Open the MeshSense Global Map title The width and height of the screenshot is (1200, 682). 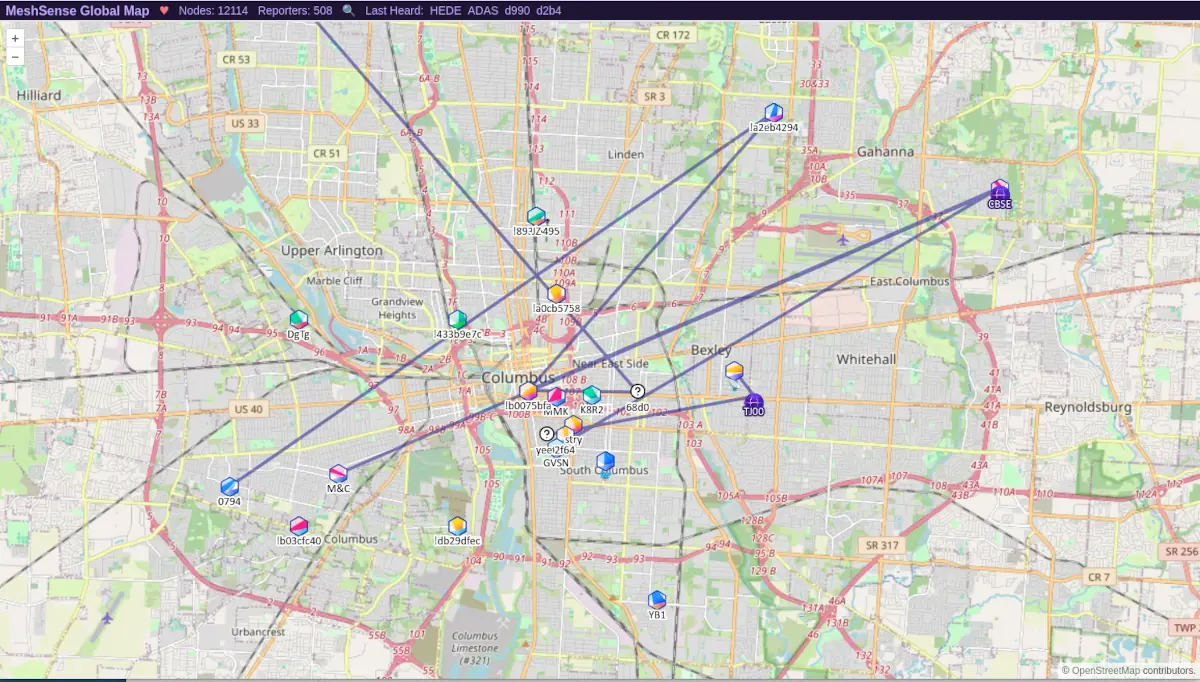click(77, 10)
